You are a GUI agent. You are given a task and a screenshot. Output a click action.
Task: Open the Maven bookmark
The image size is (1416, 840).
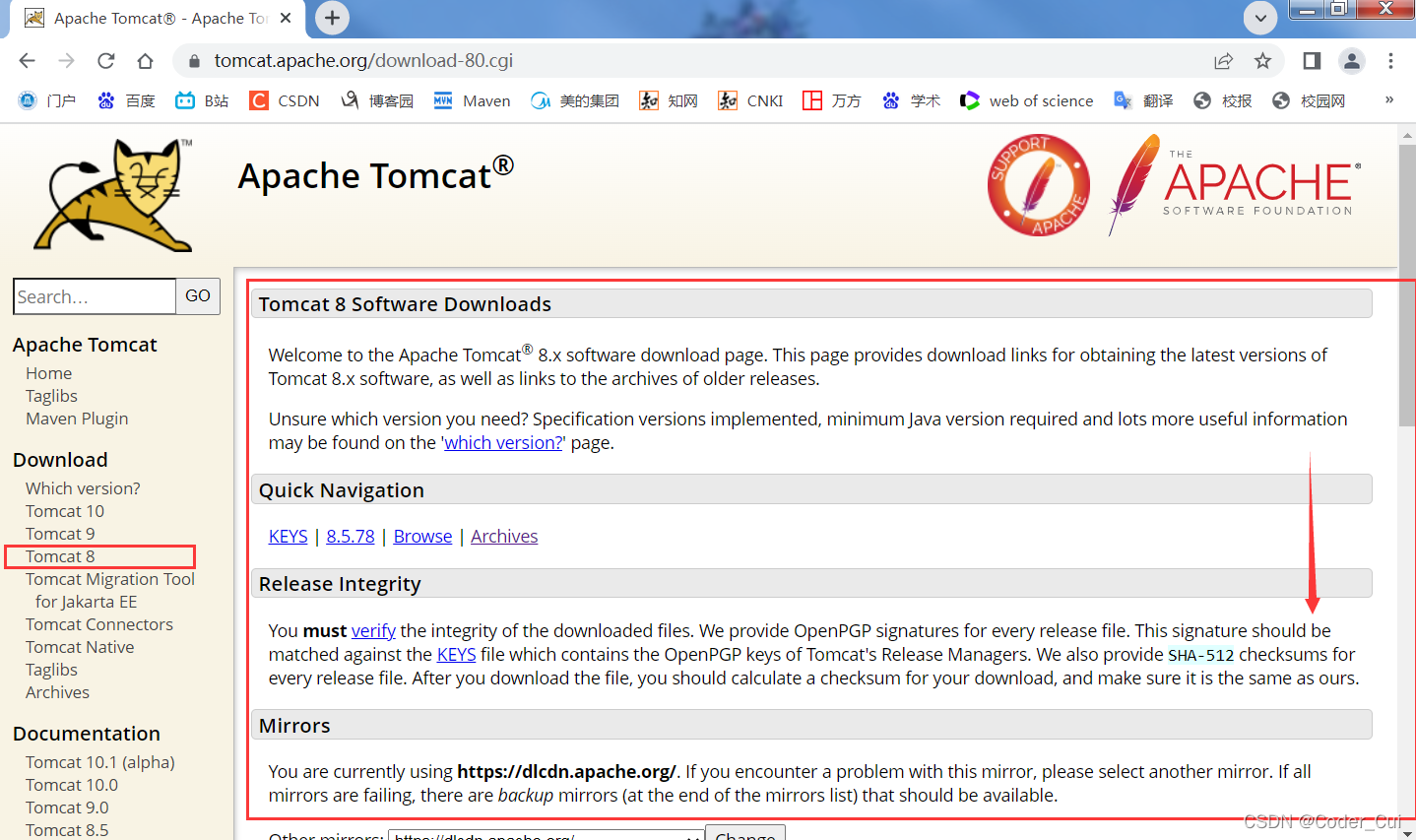pyautogui.click(x=472, y=100)
